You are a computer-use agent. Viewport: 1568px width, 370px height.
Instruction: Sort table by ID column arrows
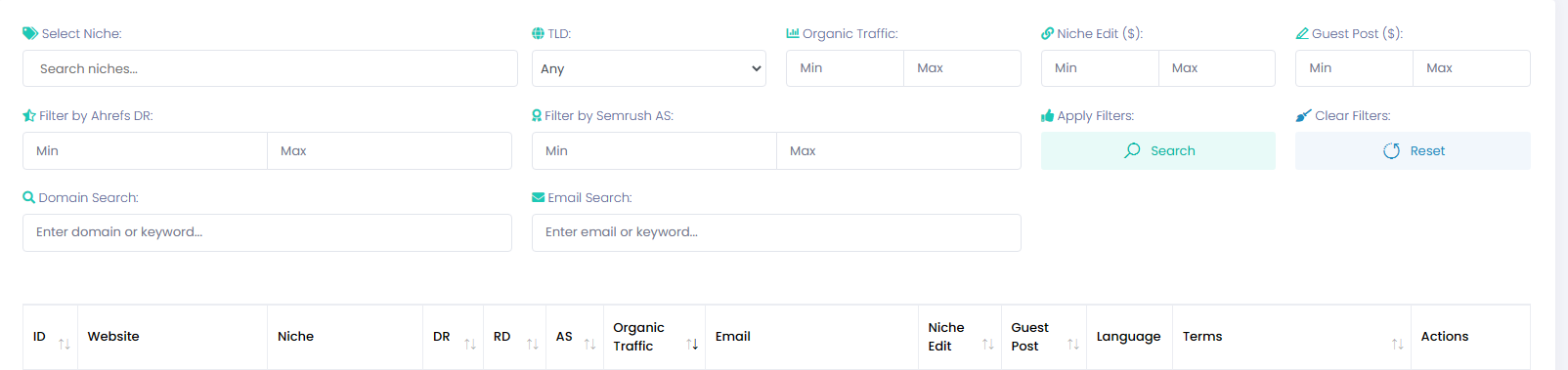tap(65, 344)
